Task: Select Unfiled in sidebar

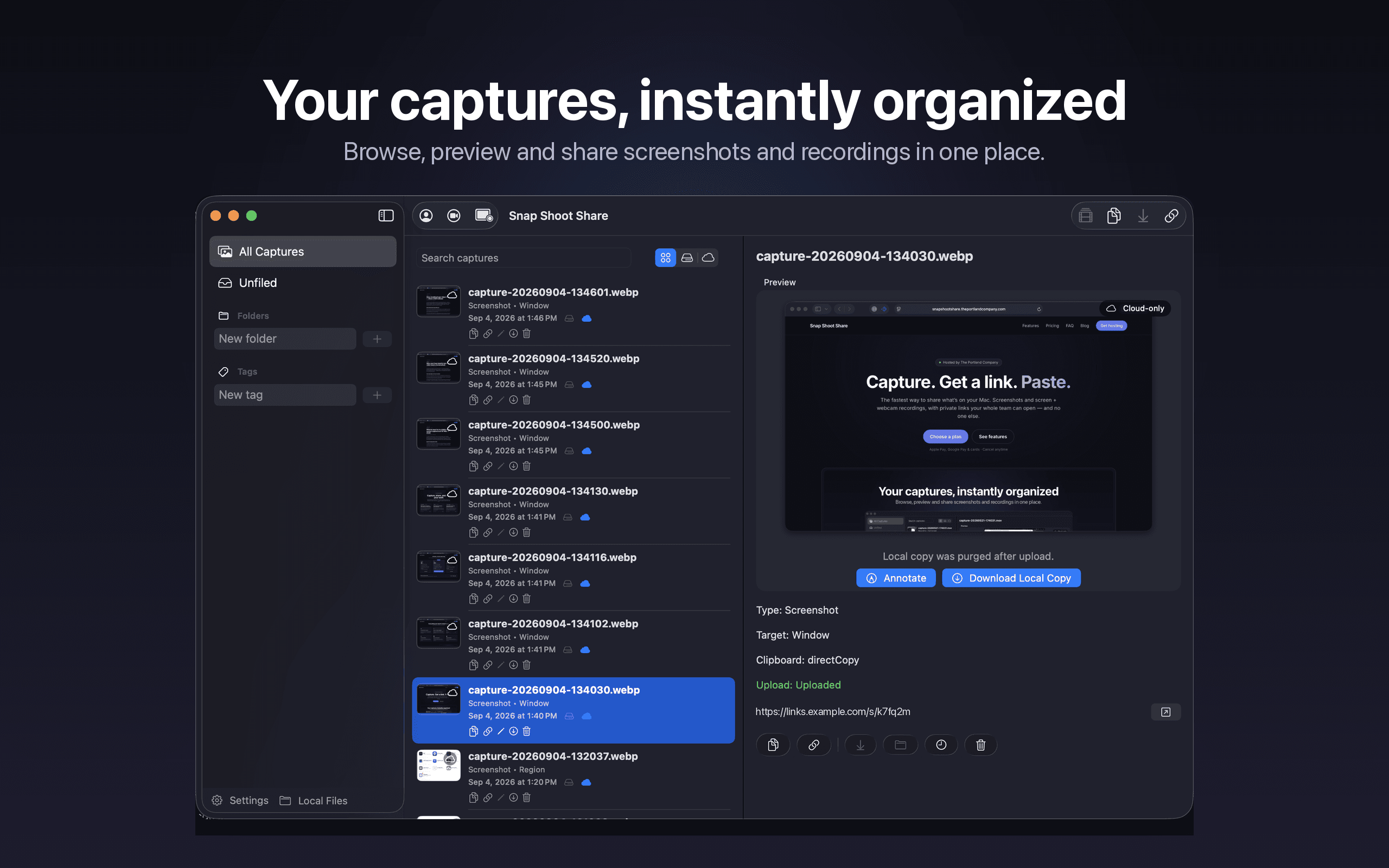Action: tap(302, 283)
